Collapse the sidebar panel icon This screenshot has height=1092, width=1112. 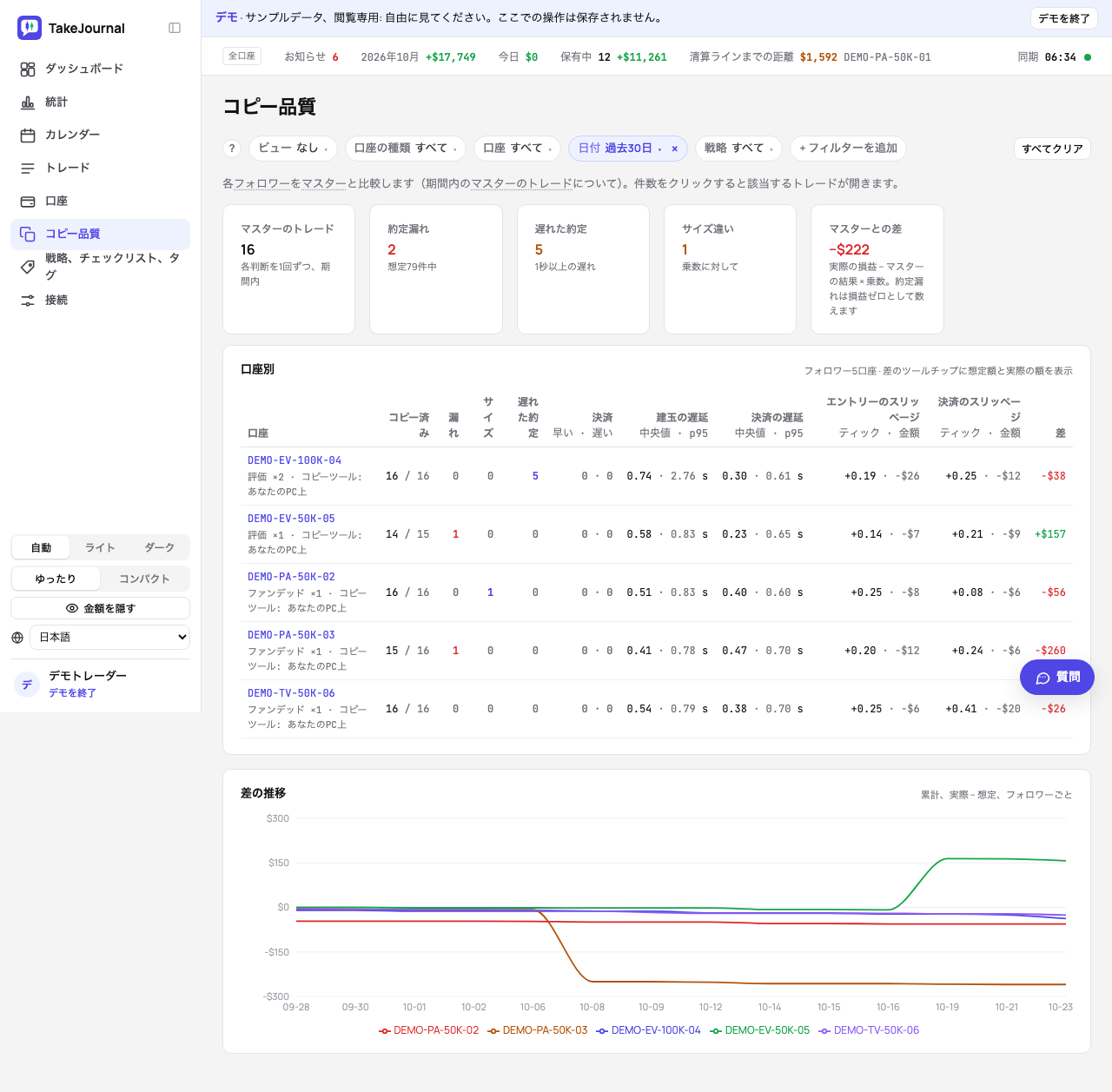(175, 28)
